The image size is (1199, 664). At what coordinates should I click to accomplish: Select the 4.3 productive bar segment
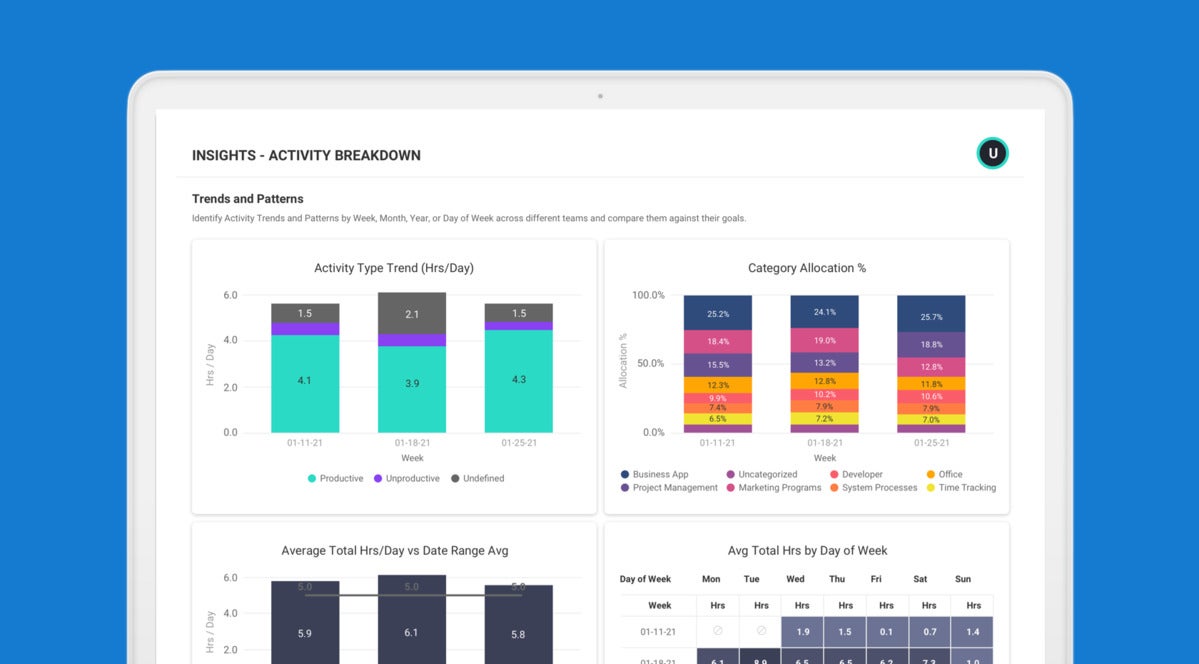[x=518, y=381]
